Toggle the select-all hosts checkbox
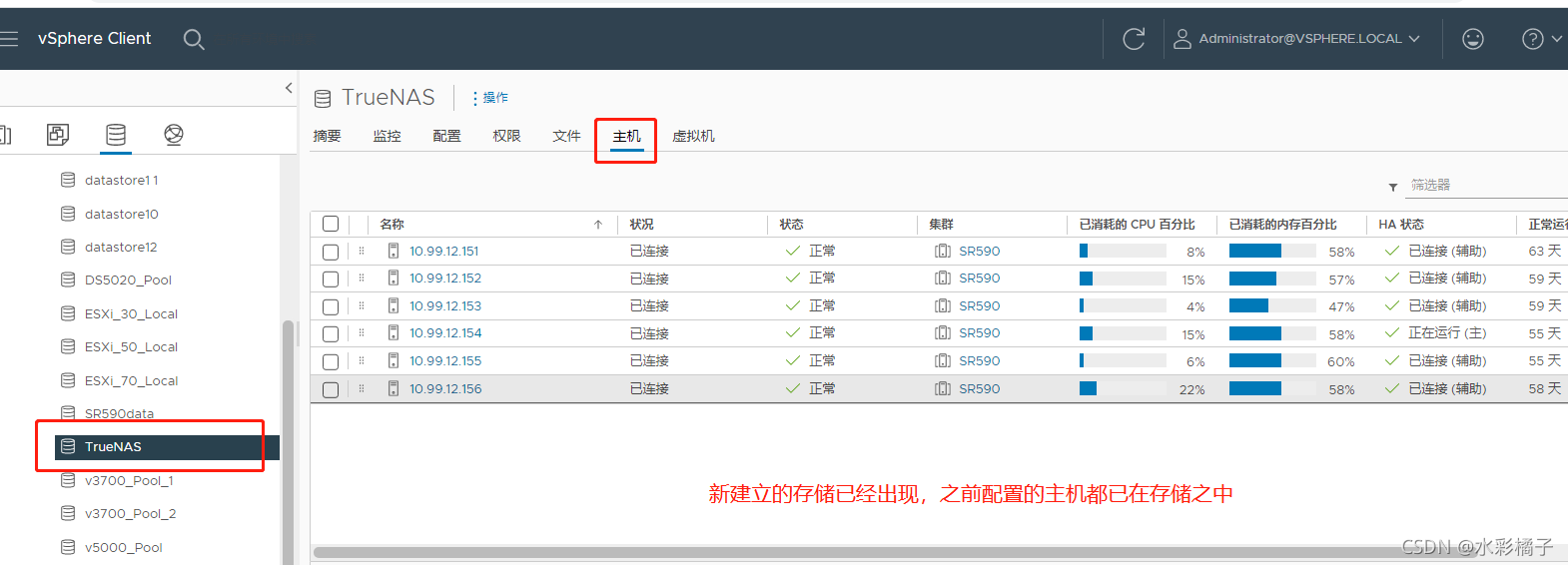 [x=331, y=224]
